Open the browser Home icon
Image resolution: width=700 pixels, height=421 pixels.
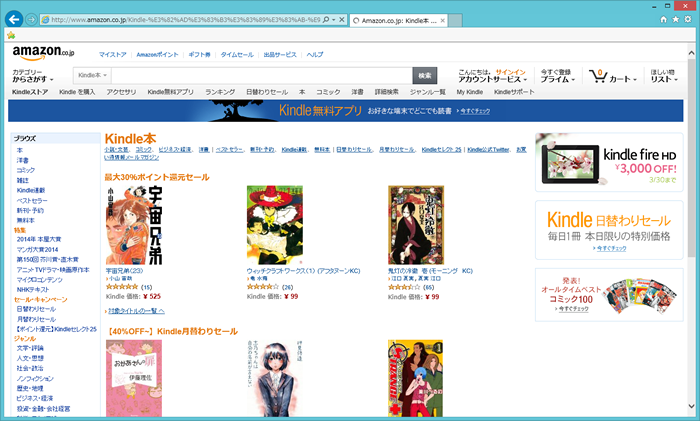(x=663, y=19)
